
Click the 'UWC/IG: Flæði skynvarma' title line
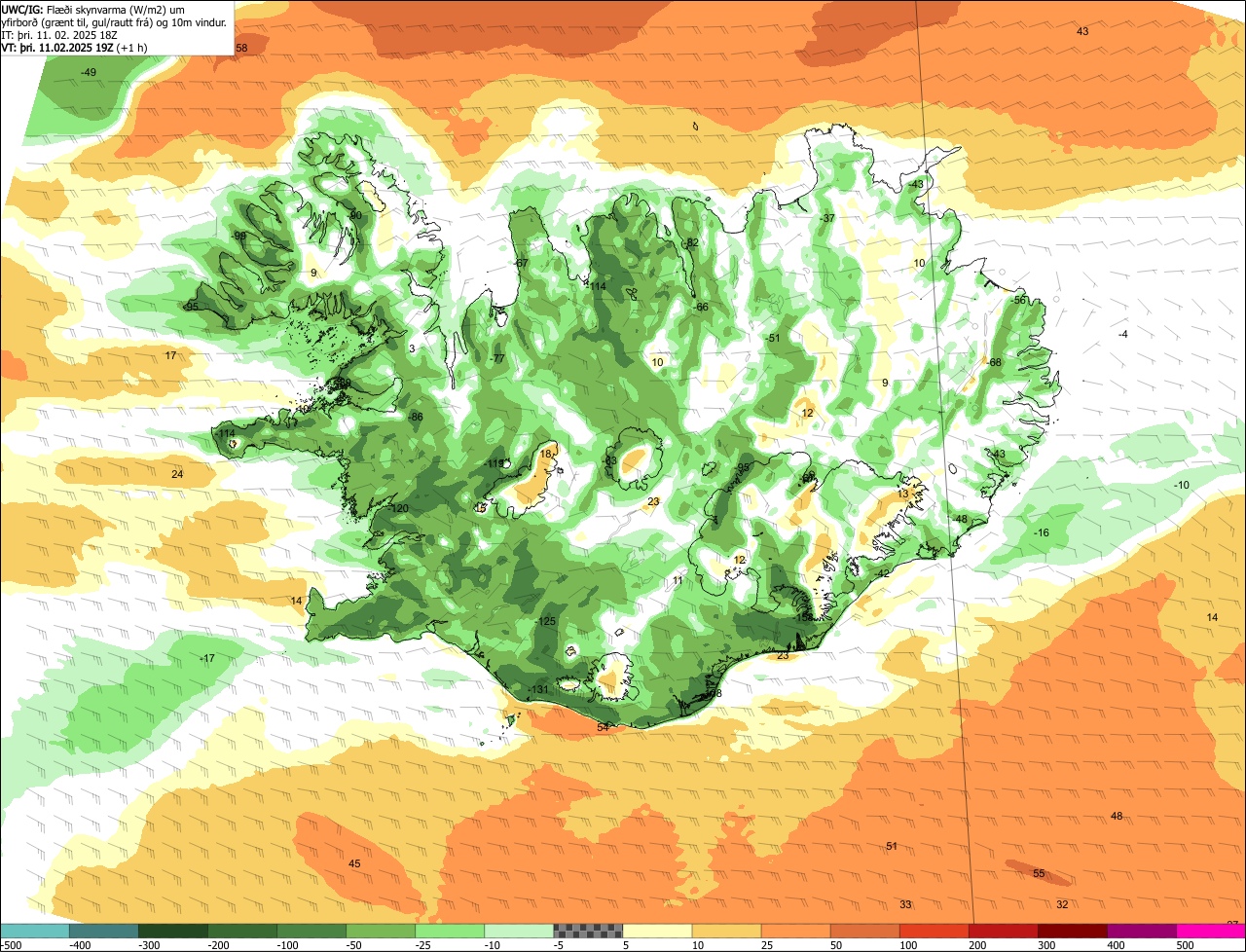point(92,9)
